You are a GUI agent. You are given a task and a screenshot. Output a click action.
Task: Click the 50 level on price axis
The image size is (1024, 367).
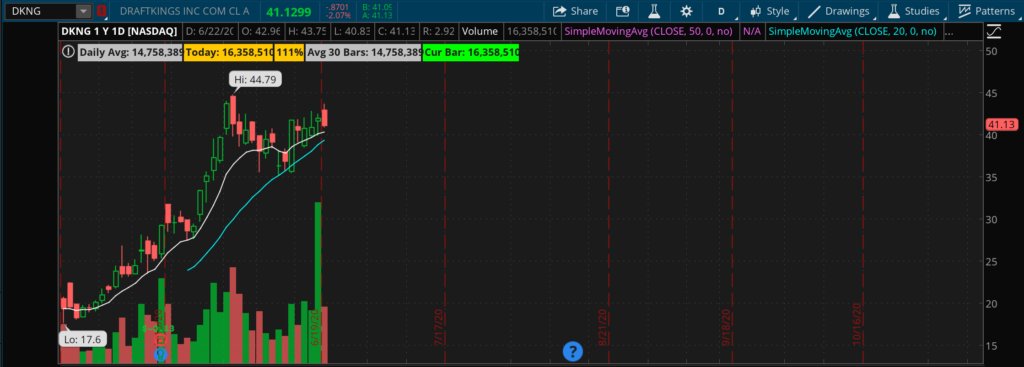[x=991, y=51]
